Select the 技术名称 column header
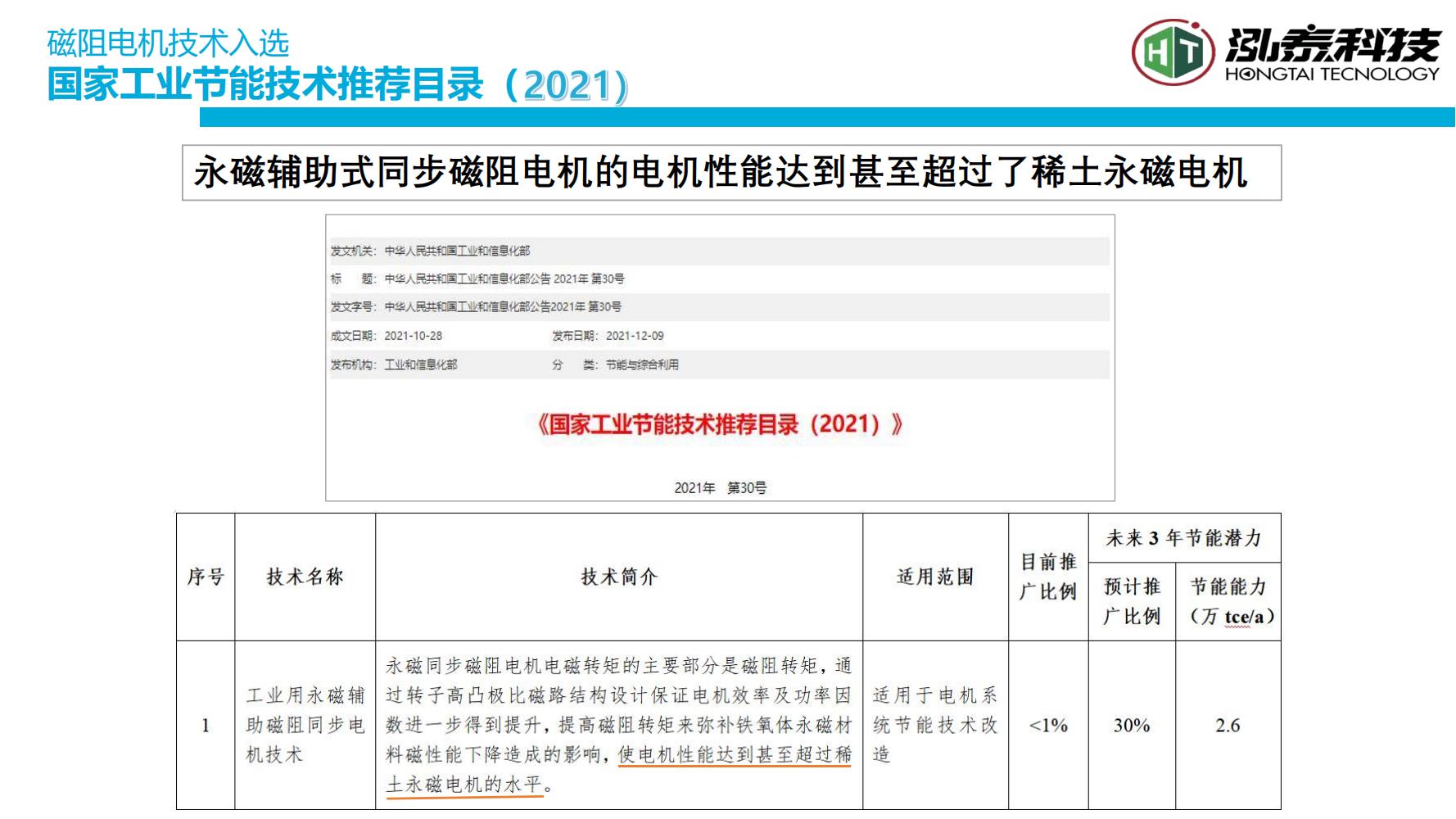Viewport: 1456px width, 819px height. 305,577
